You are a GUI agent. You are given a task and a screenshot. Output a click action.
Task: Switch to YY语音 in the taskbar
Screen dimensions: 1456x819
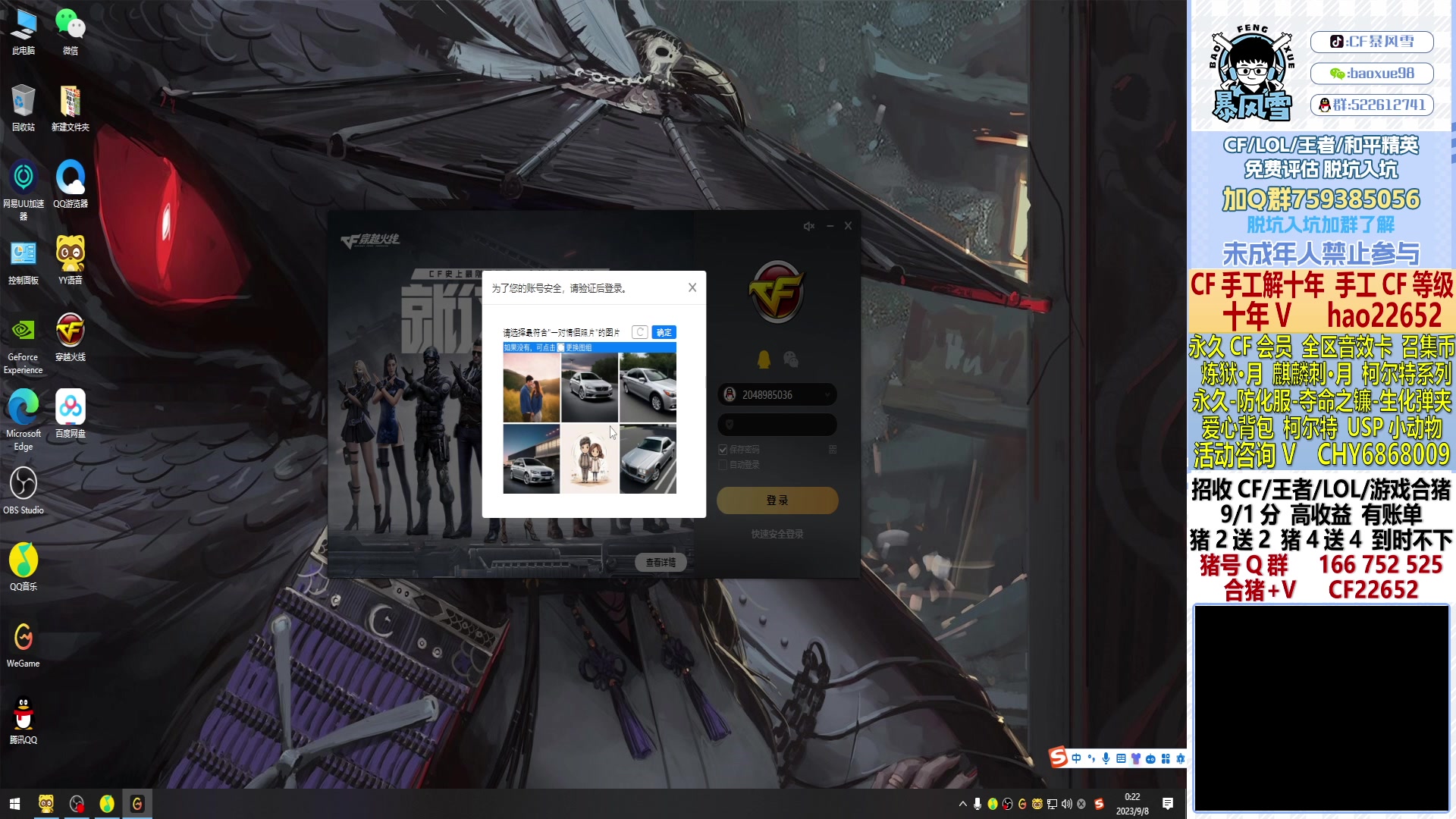tap(46, 804)
